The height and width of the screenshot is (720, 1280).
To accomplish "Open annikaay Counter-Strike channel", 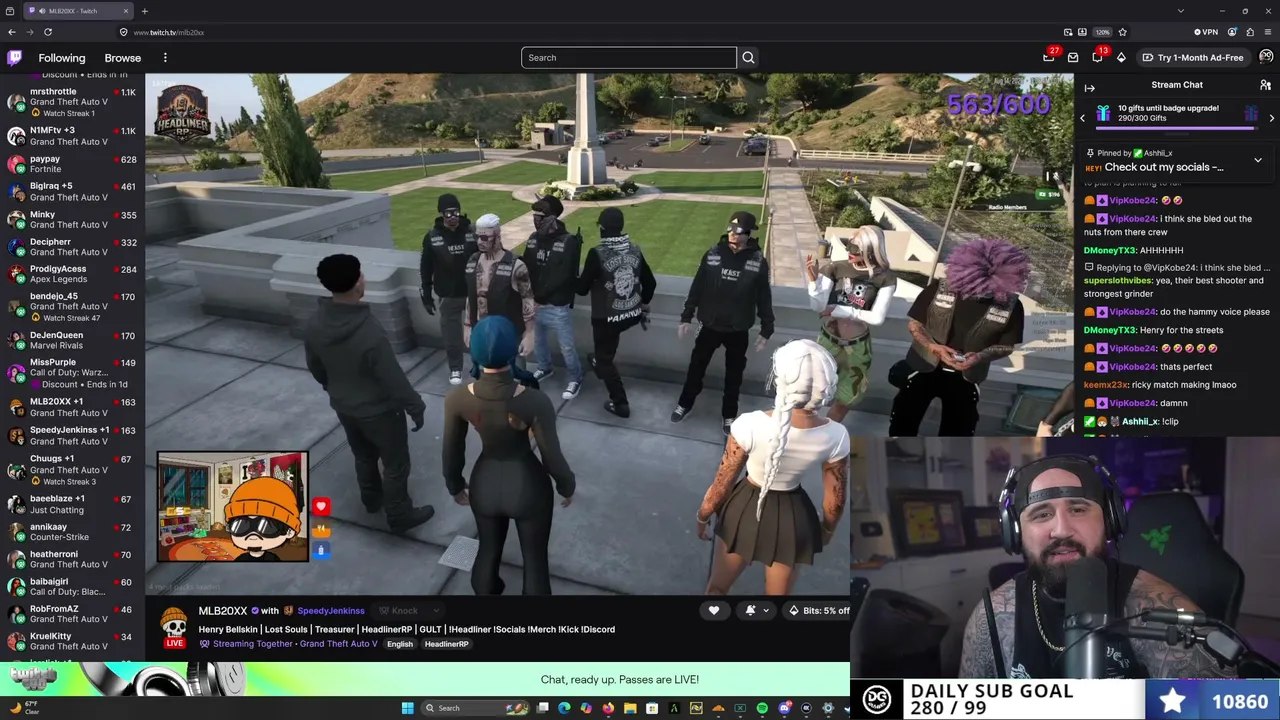I will [72, 532].
